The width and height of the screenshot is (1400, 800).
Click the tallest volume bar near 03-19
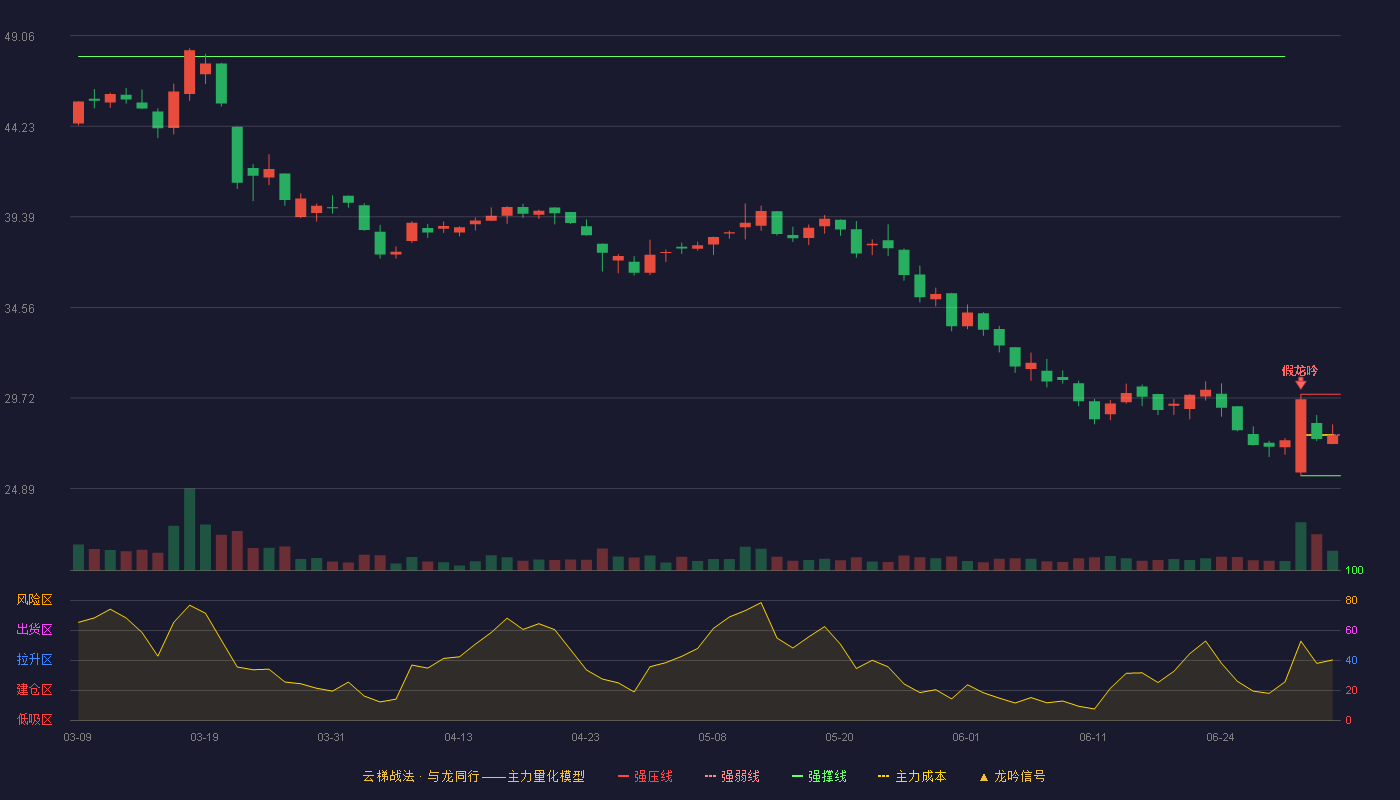(x=189, y=529)
